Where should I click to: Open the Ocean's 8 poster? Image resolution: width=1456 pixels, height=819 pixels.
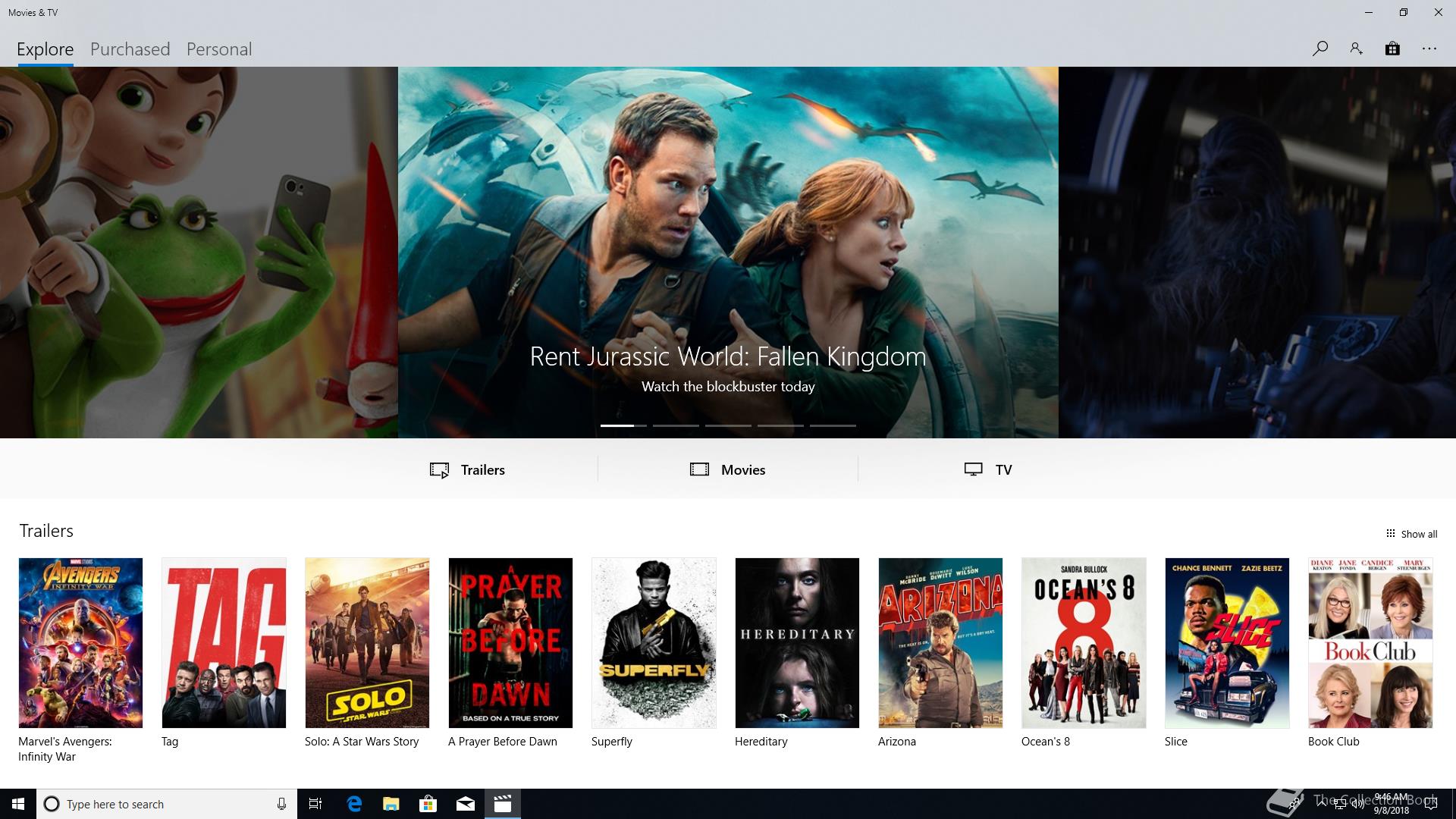tap(1084, 643)
